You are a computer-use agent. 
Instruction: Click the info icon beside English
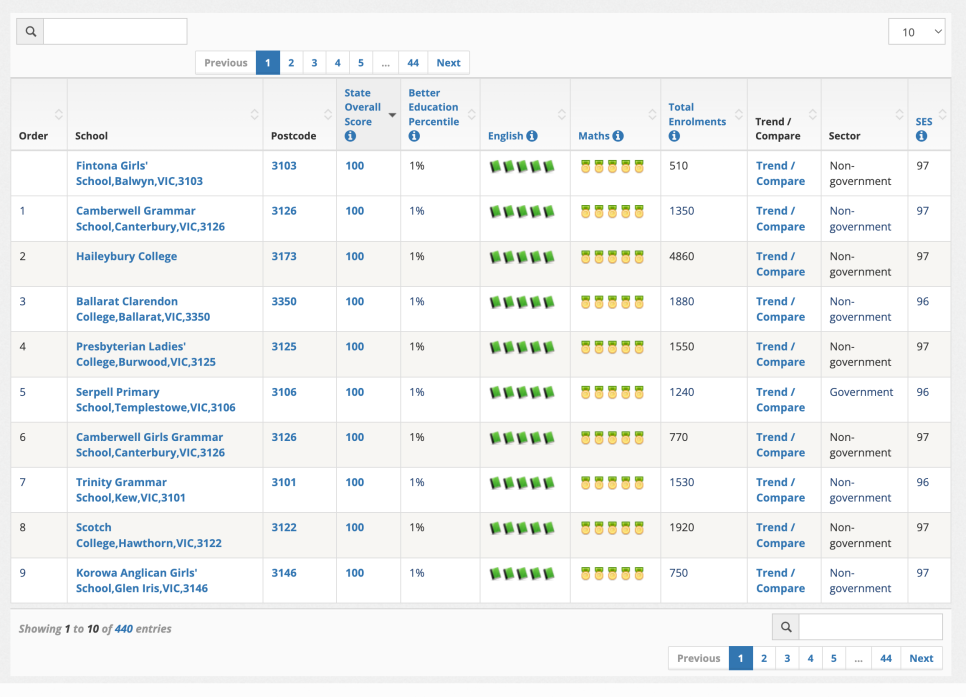click(532, 136)
